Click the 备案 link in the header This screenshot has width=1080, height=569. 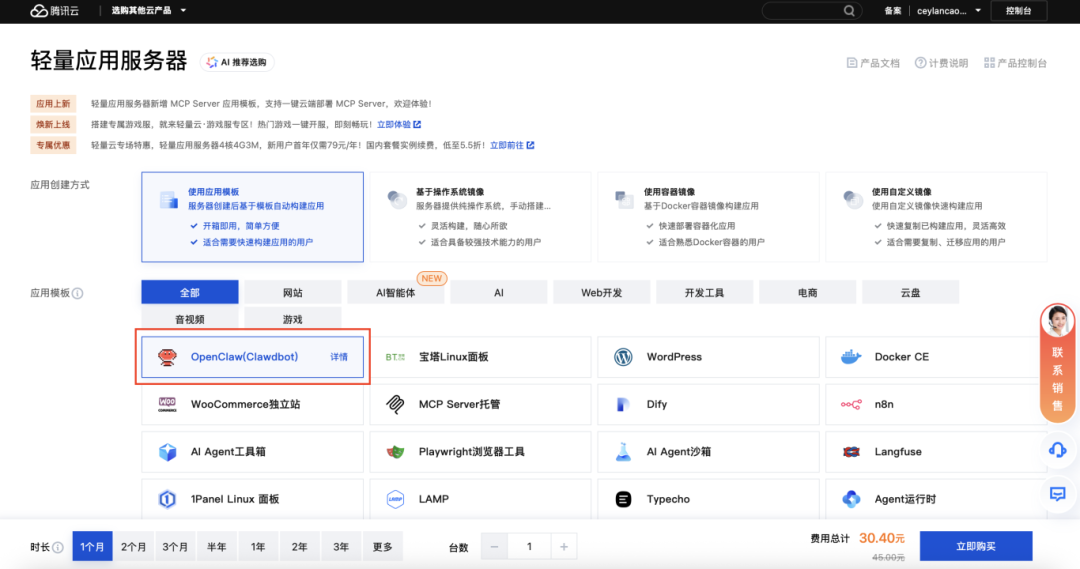(x=893, y=10)
